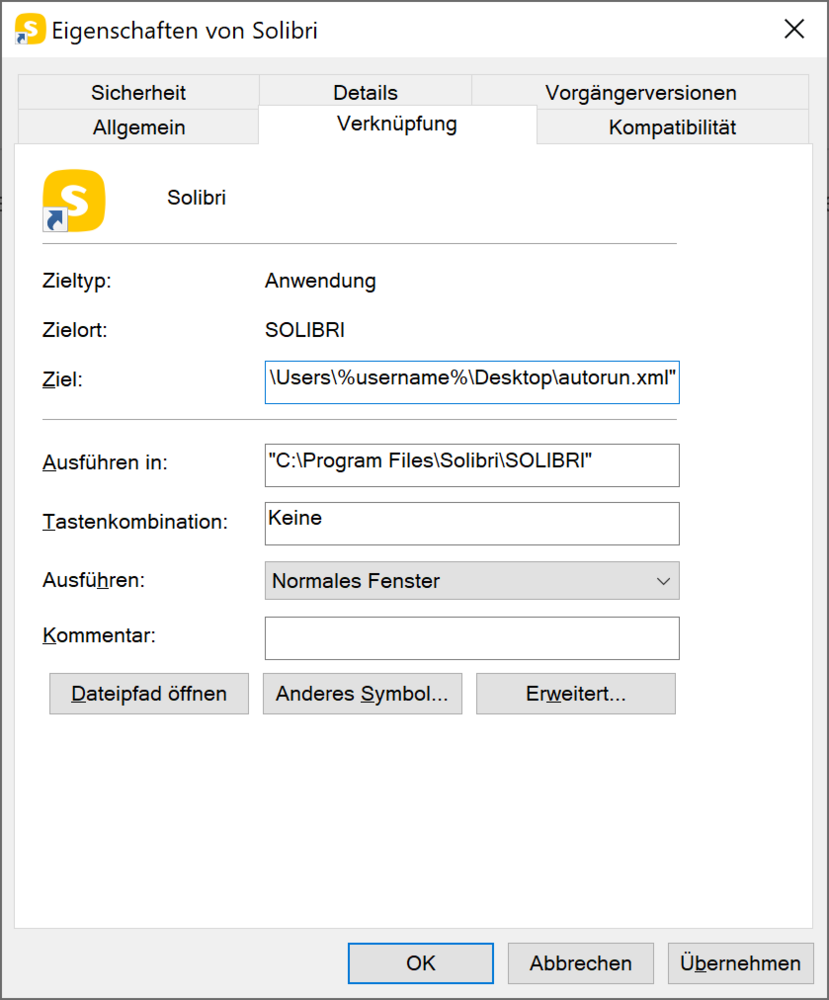Image resolution: width=829 pixels, height=1000 pixels.
Task: Click the Zielort value SOLIBRI
Action: coord(305,330)
